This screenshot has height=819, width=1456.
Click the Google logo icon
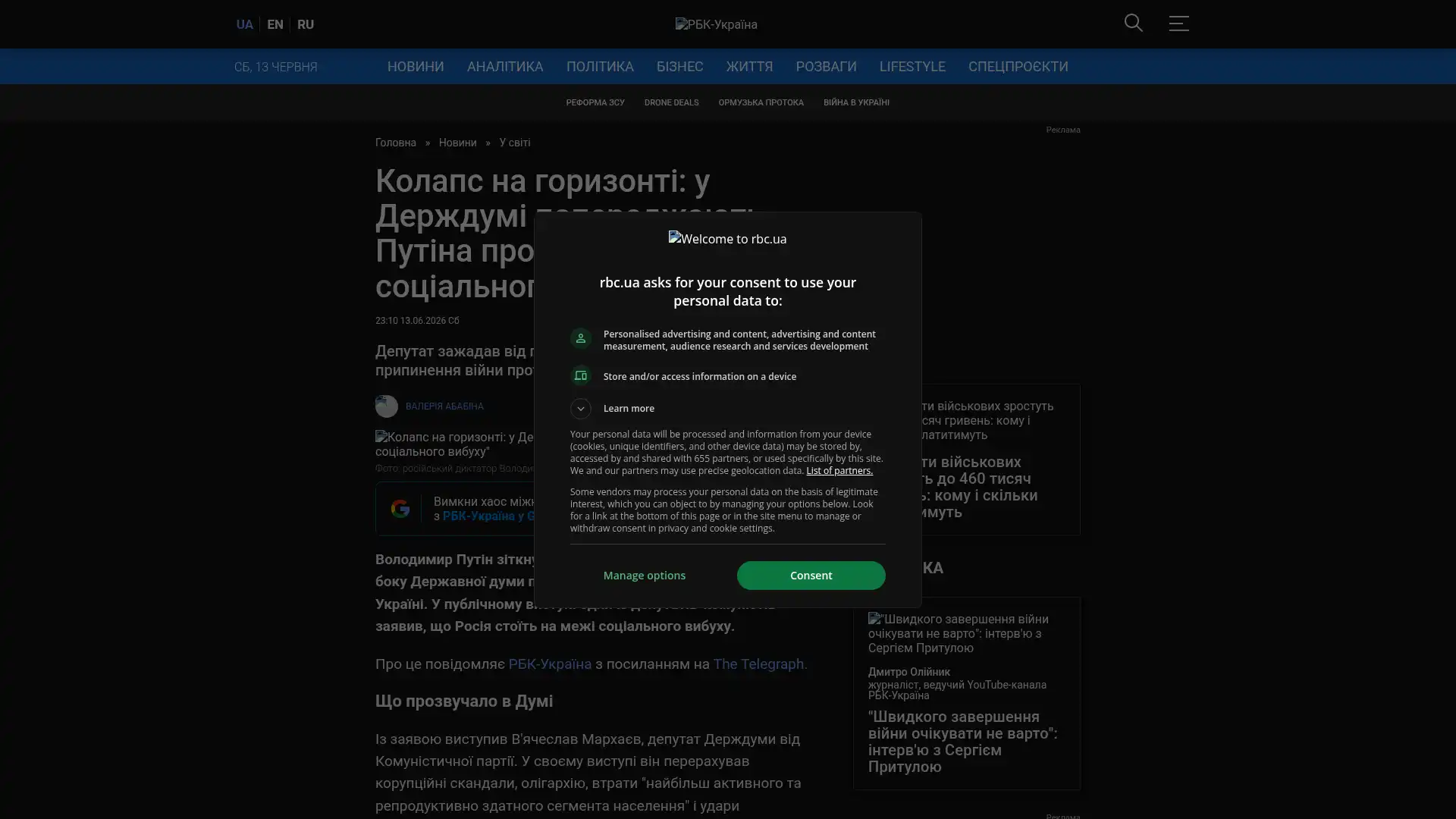(x=400, y=509)
